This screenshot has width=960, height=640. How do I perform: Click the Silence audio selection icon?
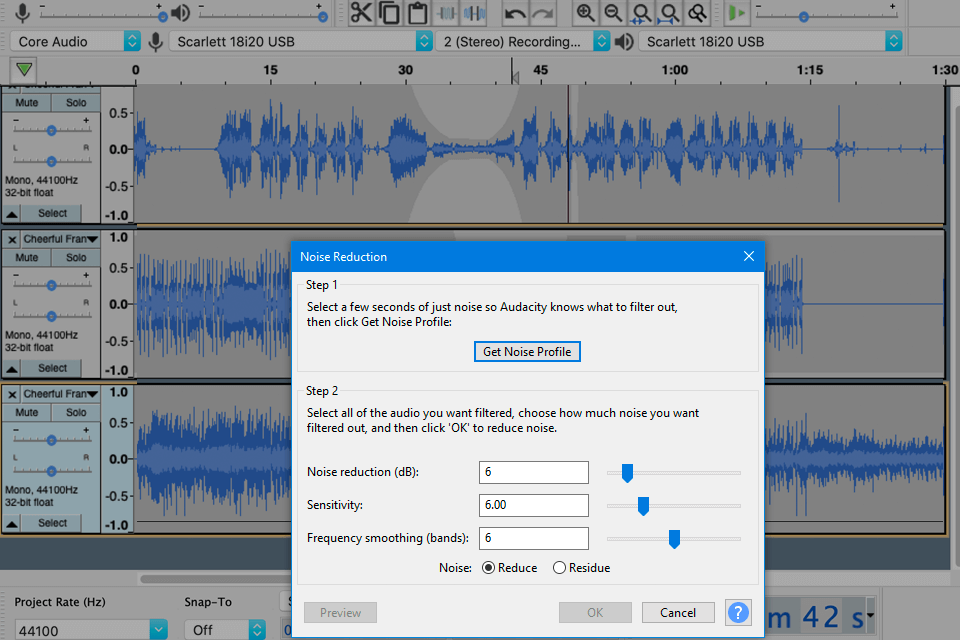[474, 12]
